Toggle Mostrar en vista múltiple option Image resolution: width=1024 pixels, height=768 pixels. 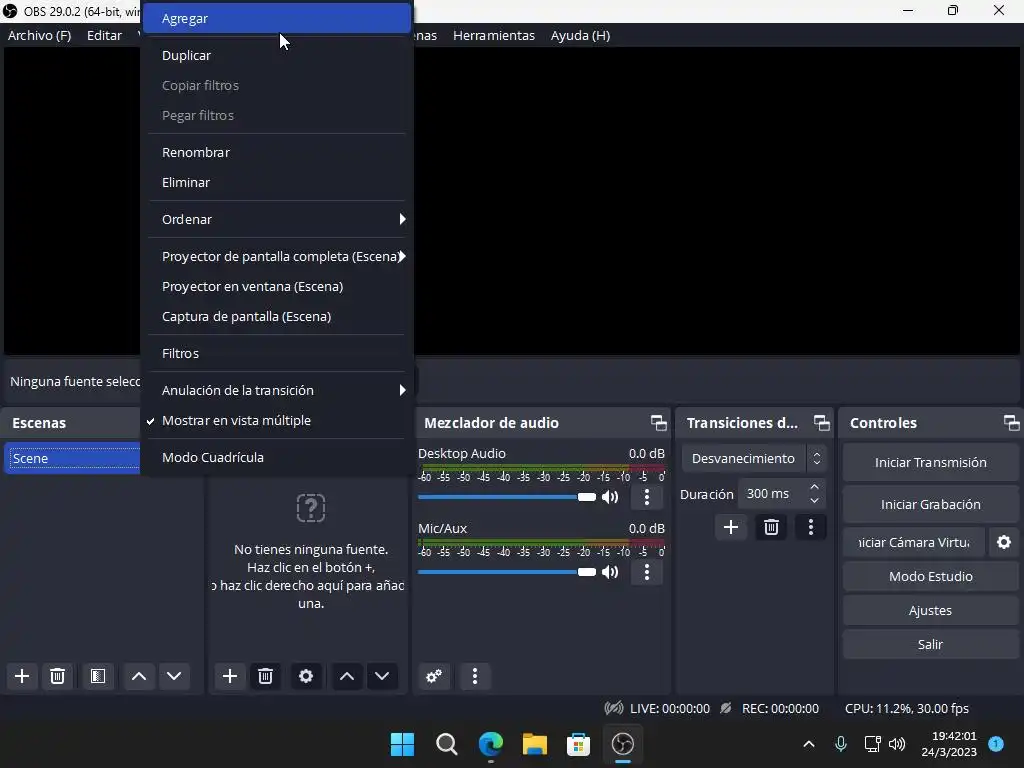[x=277, y=421]
